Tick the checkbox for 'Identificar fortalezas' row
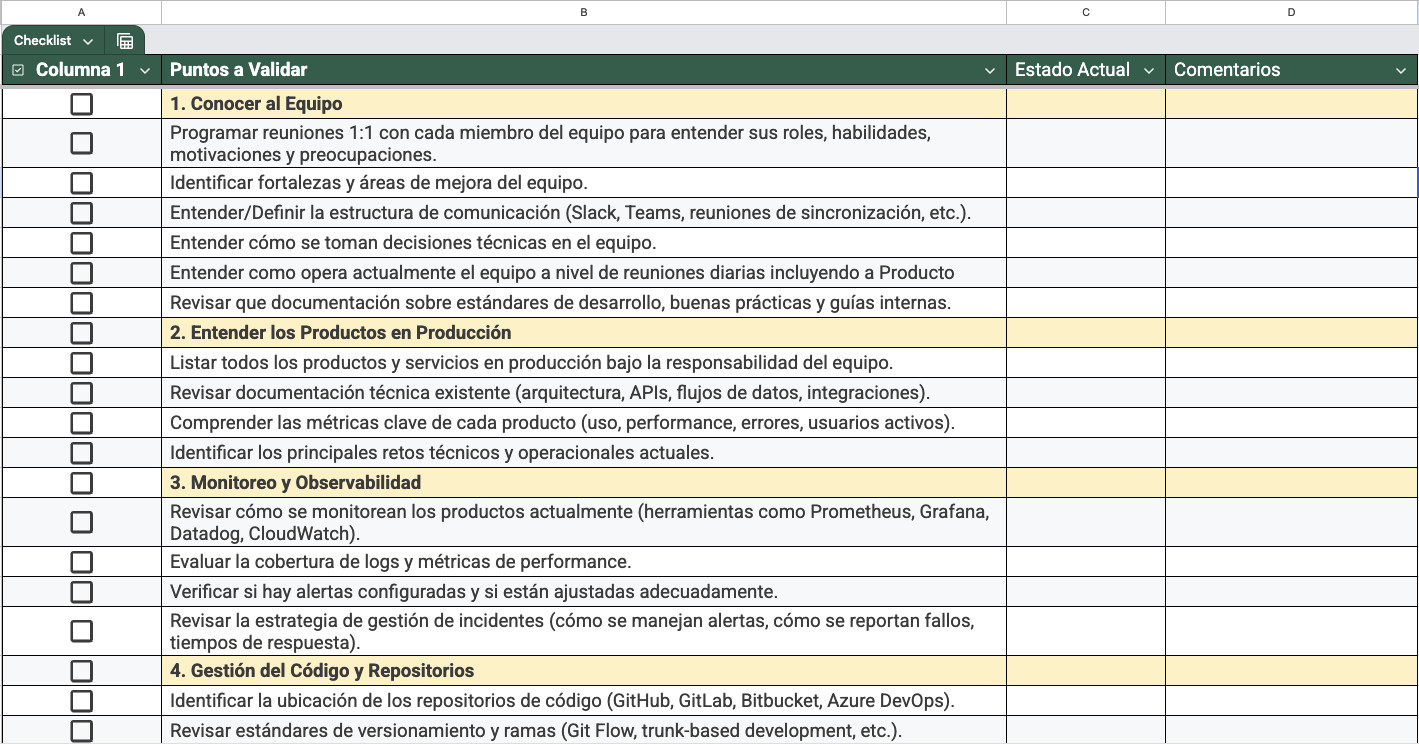The height and width of the screenshot is (744, 1419). point(81,183)
